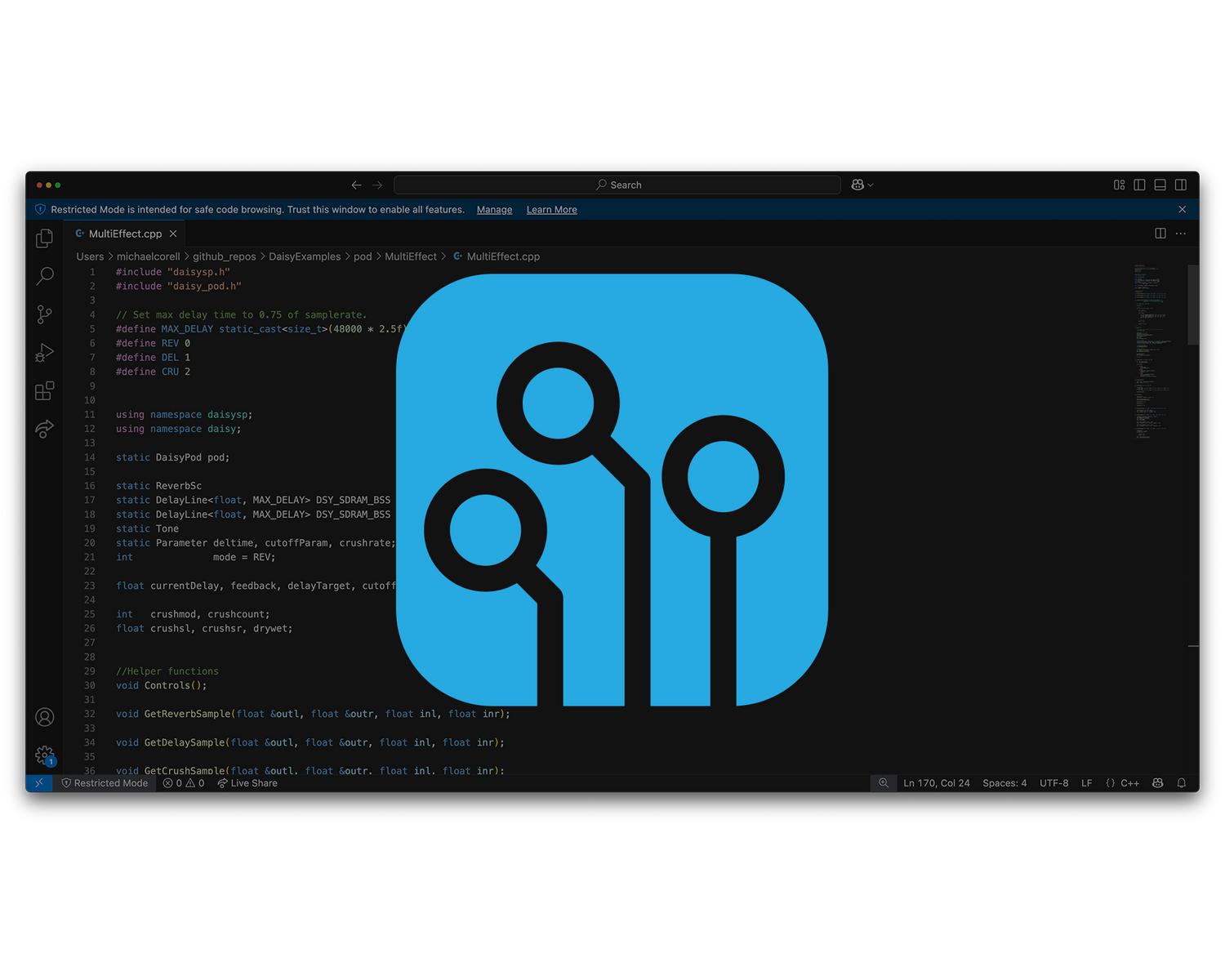Open the editor More Actions menu
Viewport: 1225px width, 980px height.
point(1181,234)
